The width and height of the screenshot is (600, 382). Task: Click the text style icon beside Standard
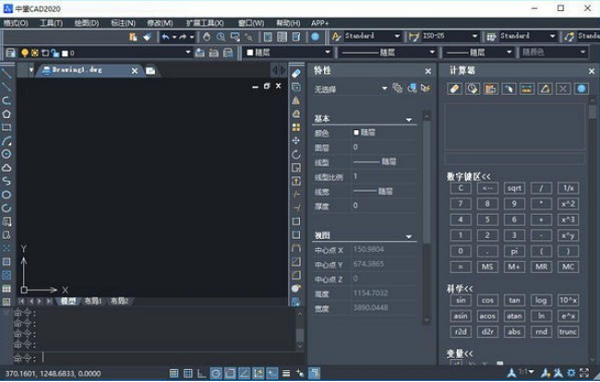click(336, 36)
